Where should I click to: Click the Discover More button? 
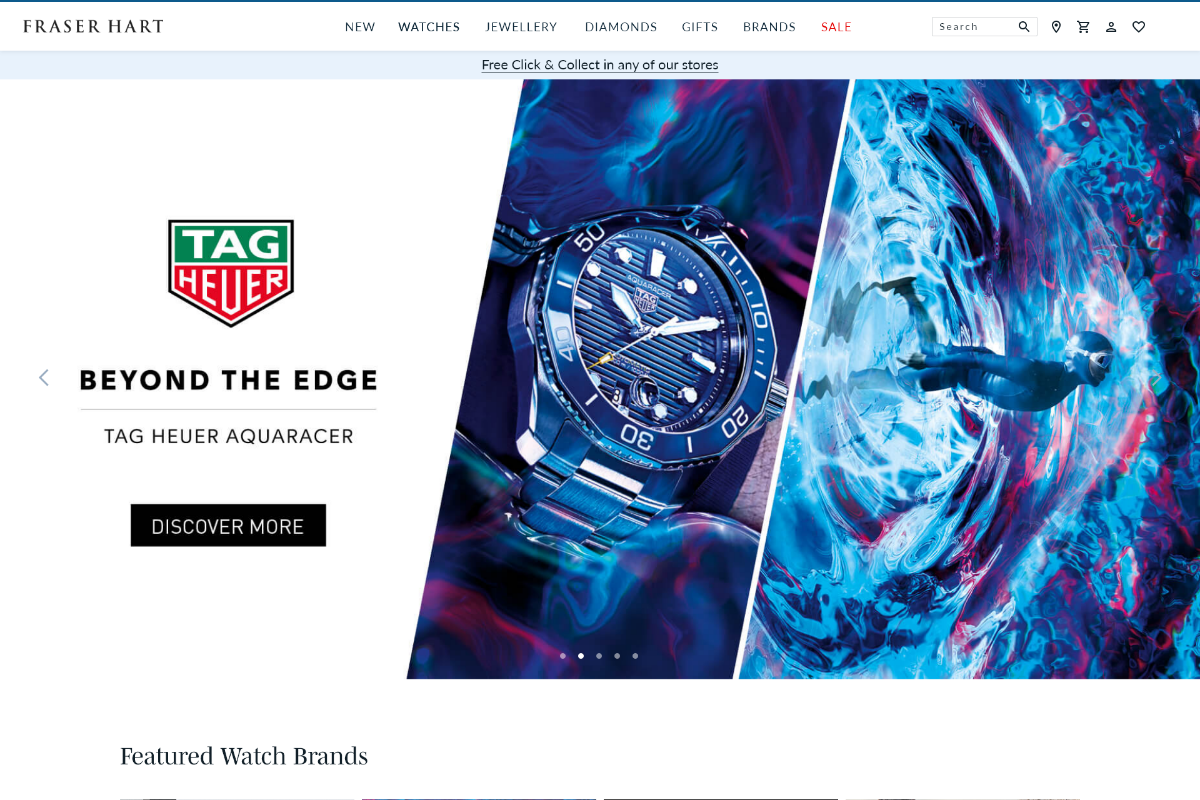pyautogui.click(x=228, y=525)
